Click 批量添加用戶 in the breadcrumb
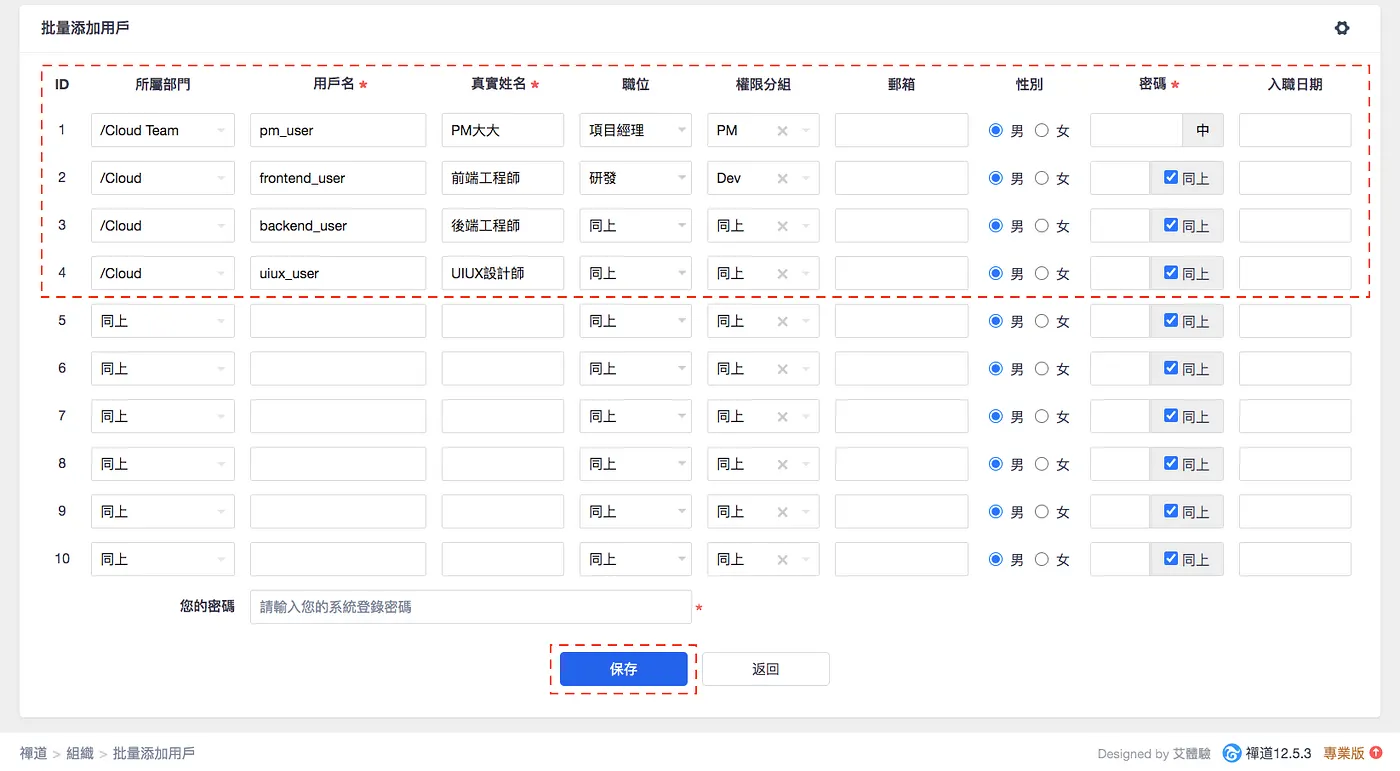The height and width of the screenshot is (771, 1400). click(154, 753)
